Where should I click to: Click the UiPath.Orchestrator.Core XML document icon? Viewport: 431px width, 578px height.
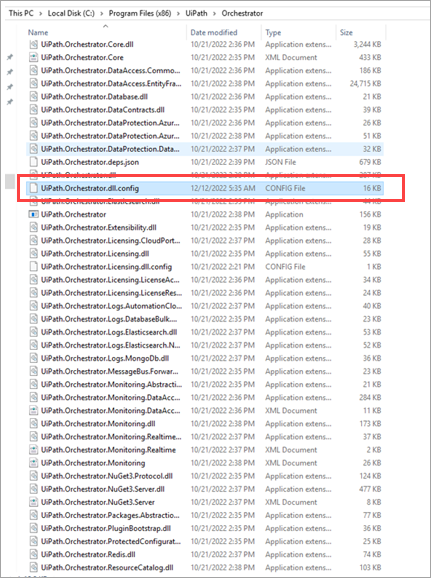tap(34, 57)
